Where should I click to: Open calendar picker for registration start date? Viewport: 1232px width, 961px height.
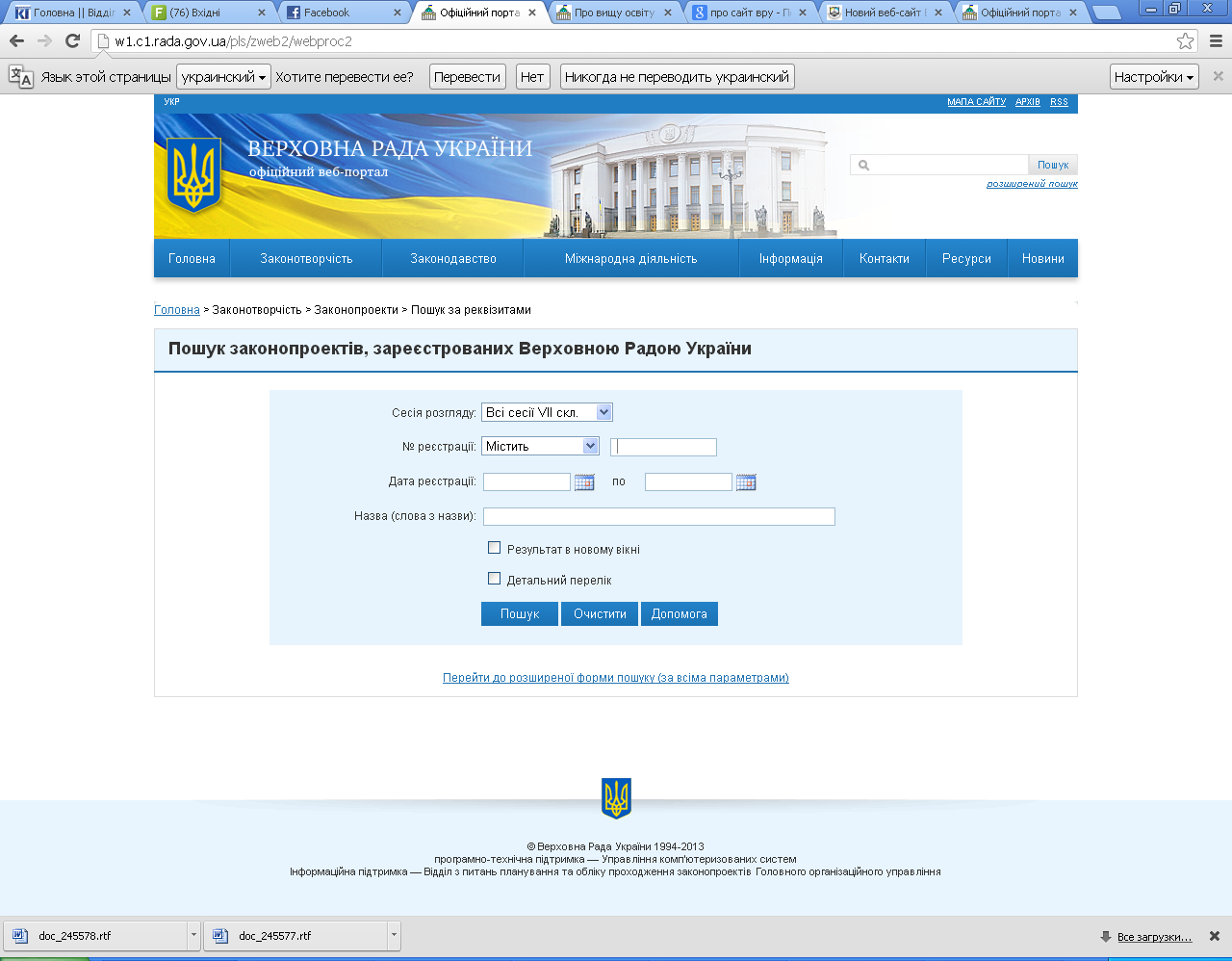584,482
